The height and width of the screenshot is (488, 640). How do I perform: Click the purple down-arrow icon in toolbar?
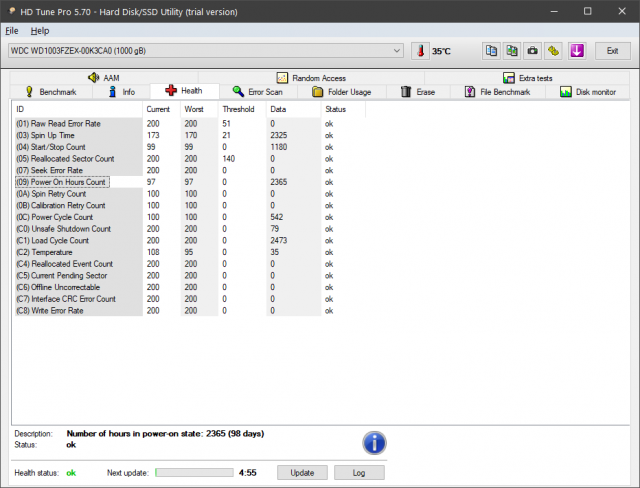point(577,50)
